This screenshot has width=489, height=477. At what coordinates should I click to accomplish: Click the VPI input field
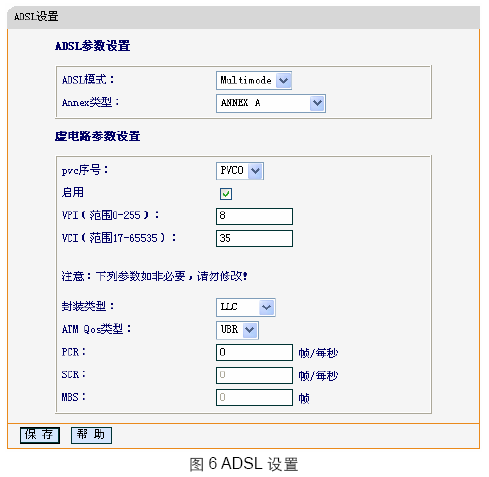[x=254, y=216]
